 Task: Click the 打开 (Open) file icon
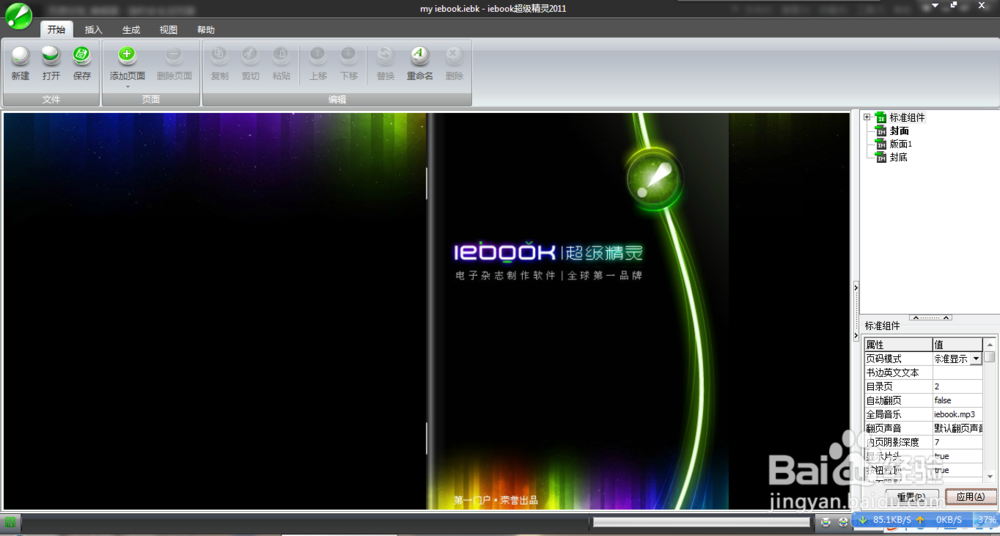click(51, 56)
